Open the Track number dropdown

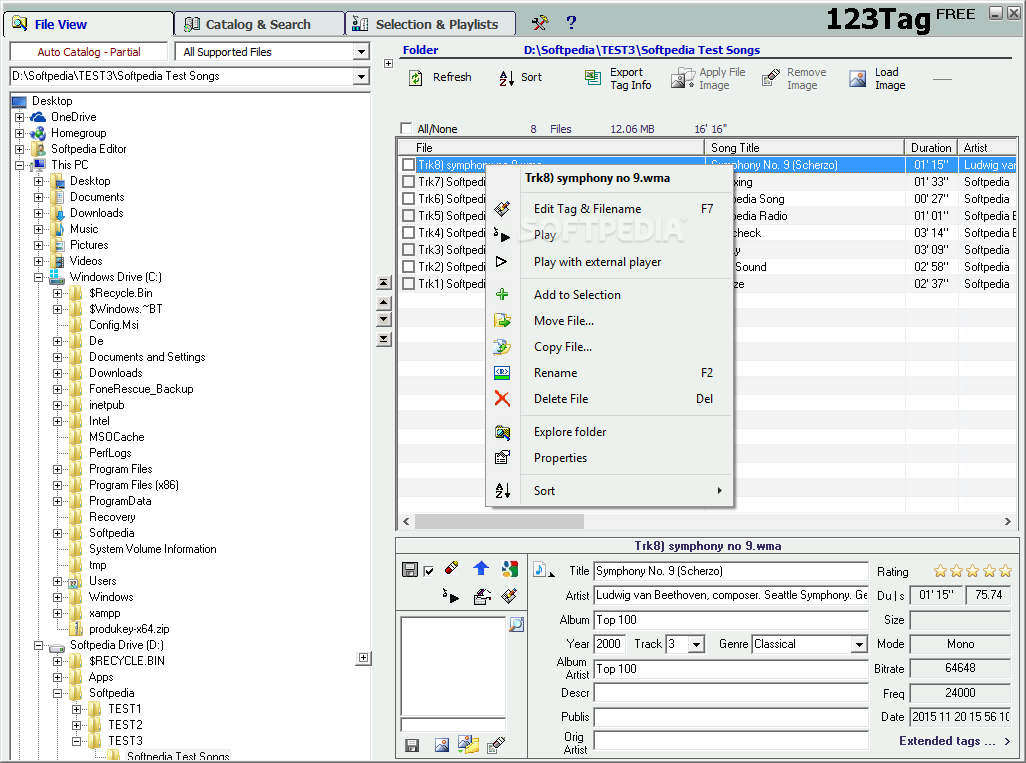(697, 645)
